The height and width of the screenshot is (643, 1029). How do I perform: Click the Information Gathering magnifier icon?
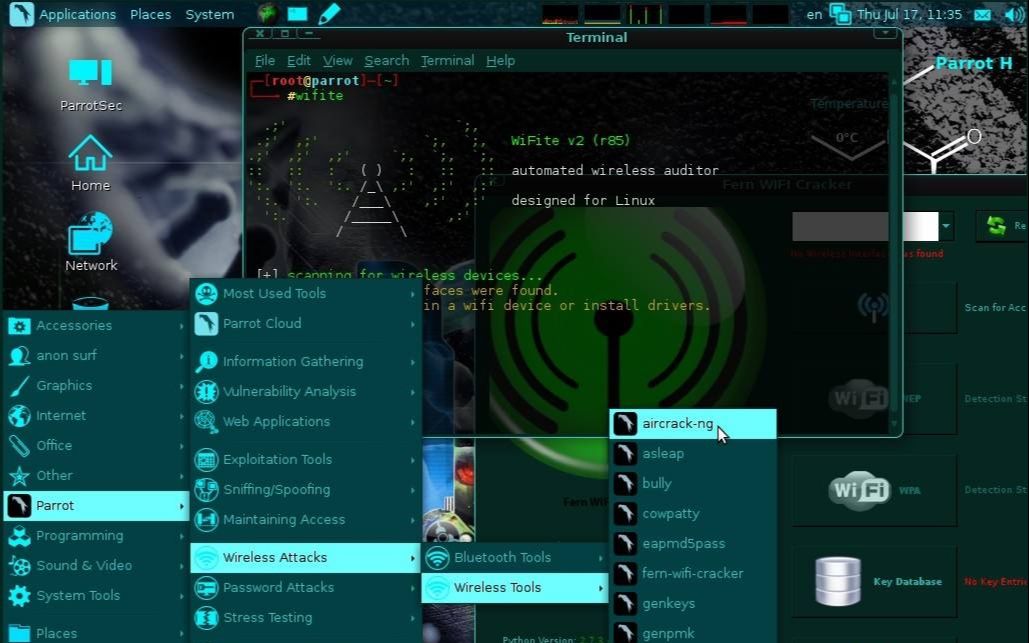pos(206,362)
